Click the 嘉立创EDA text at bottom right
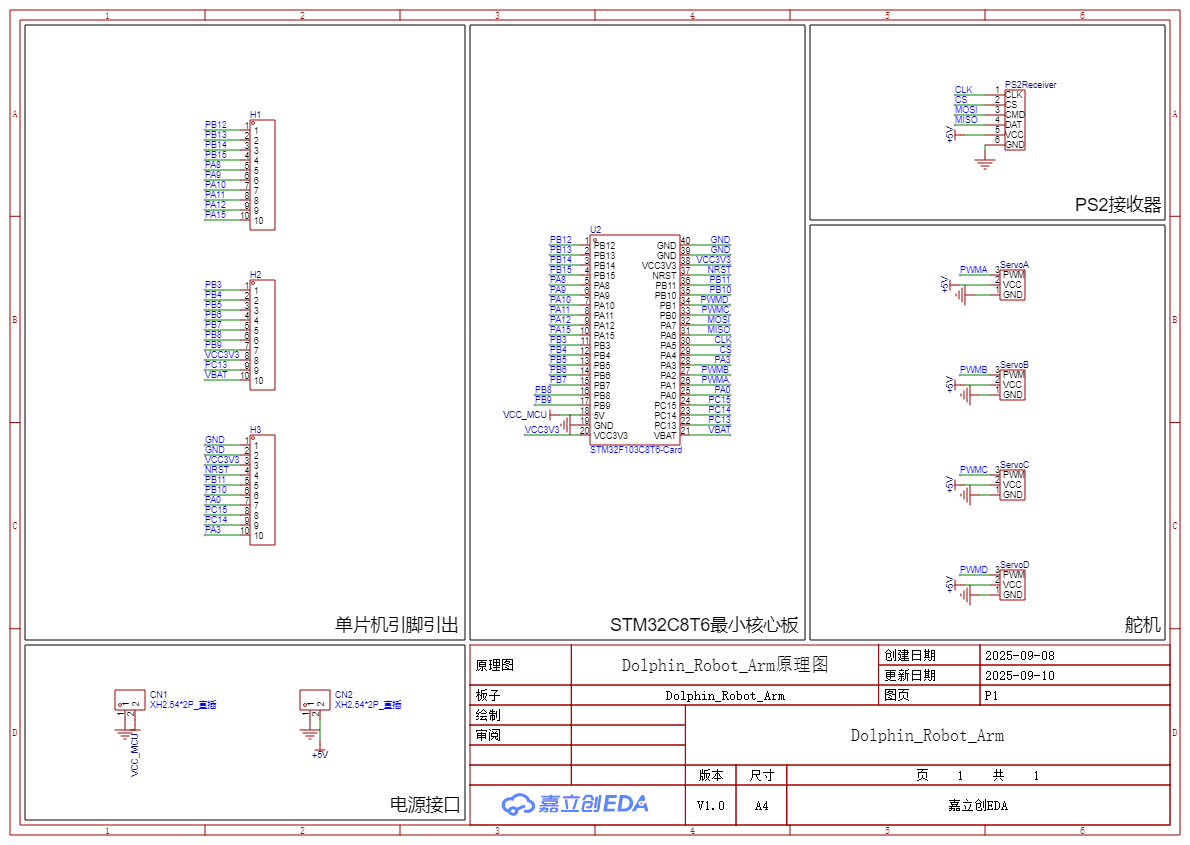 [x=978, y=806]
